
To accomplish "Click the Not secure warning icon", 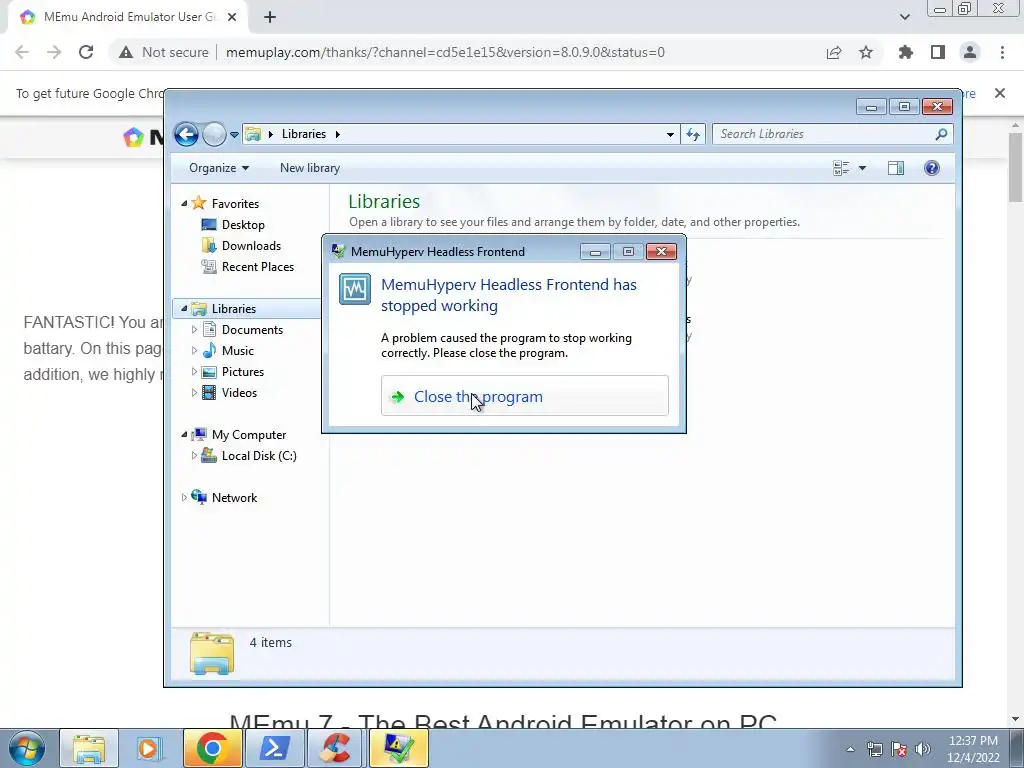I will click(125, 52).
